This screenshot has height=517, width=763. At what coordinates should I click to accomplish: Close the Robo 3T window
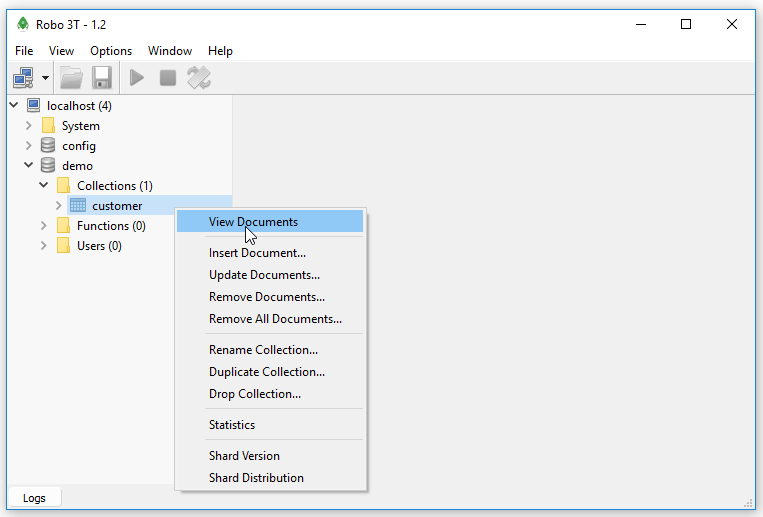point(731,24)
